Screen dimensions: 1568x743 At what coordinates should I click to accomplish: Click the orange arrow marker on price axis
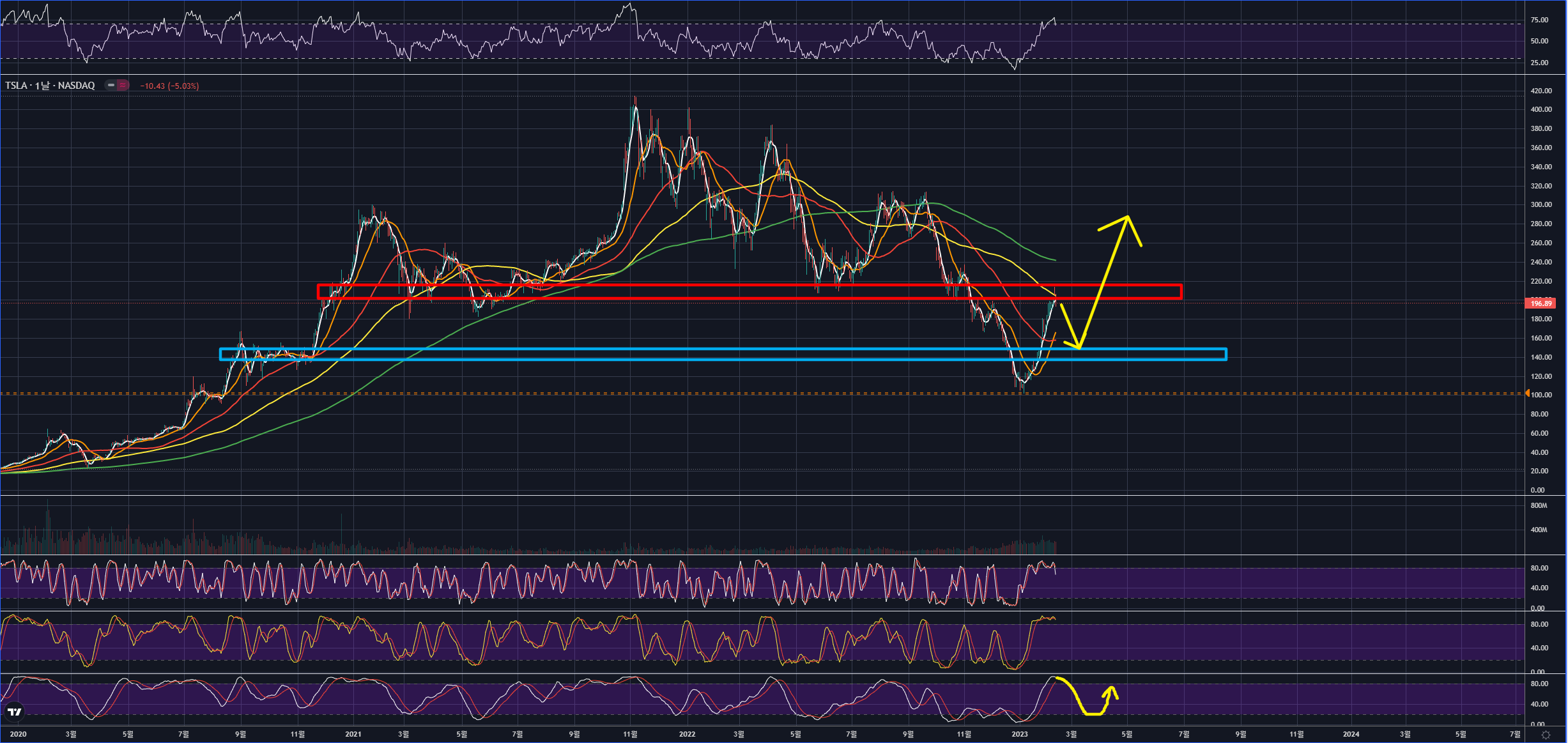pos(1527,394)
